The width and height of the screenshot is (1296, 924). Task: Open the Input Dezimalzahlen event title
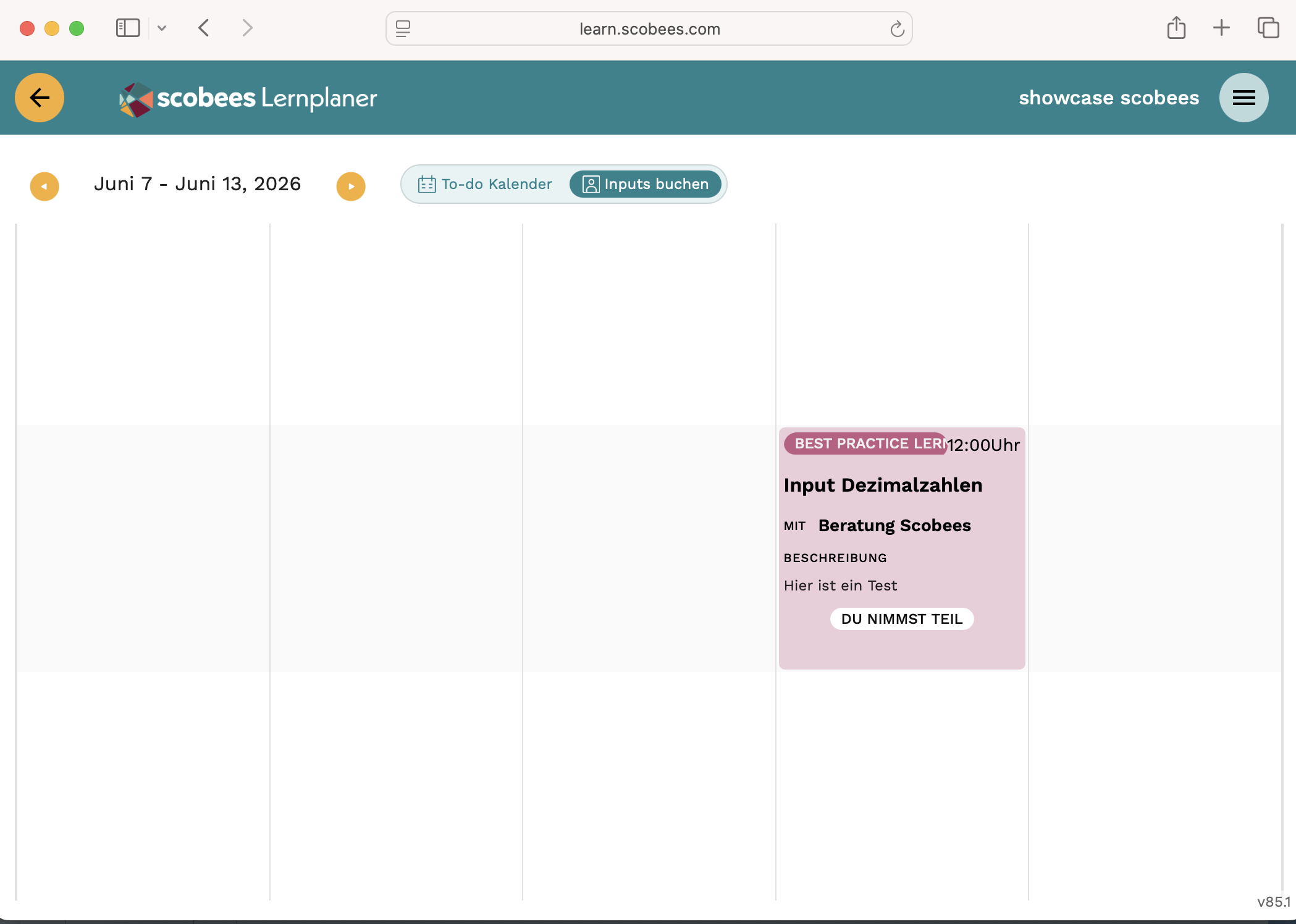click(x=883, y=485)
